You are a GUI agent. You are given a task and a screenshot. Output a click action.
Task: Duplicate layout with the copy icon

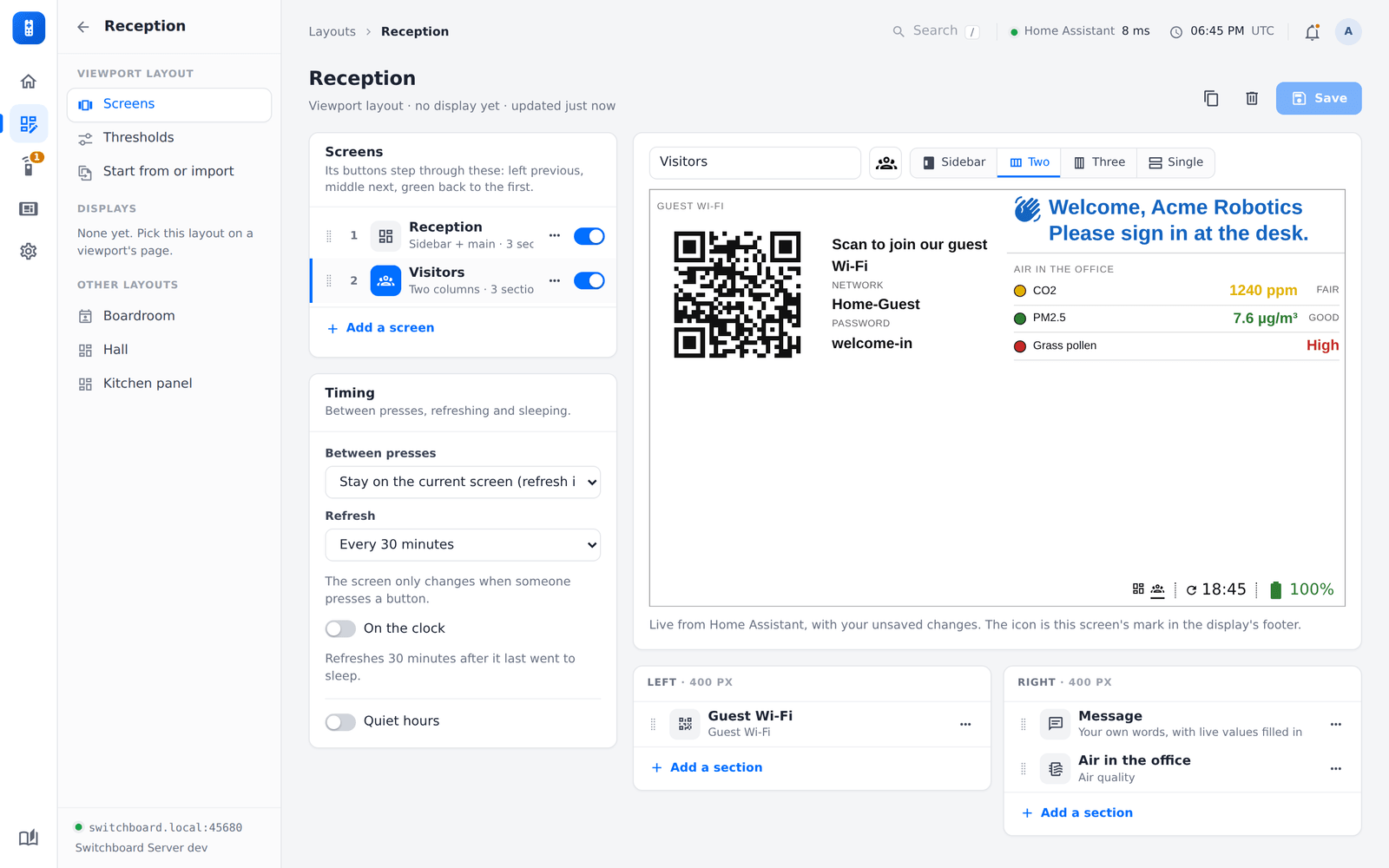tap(1211, 98)
